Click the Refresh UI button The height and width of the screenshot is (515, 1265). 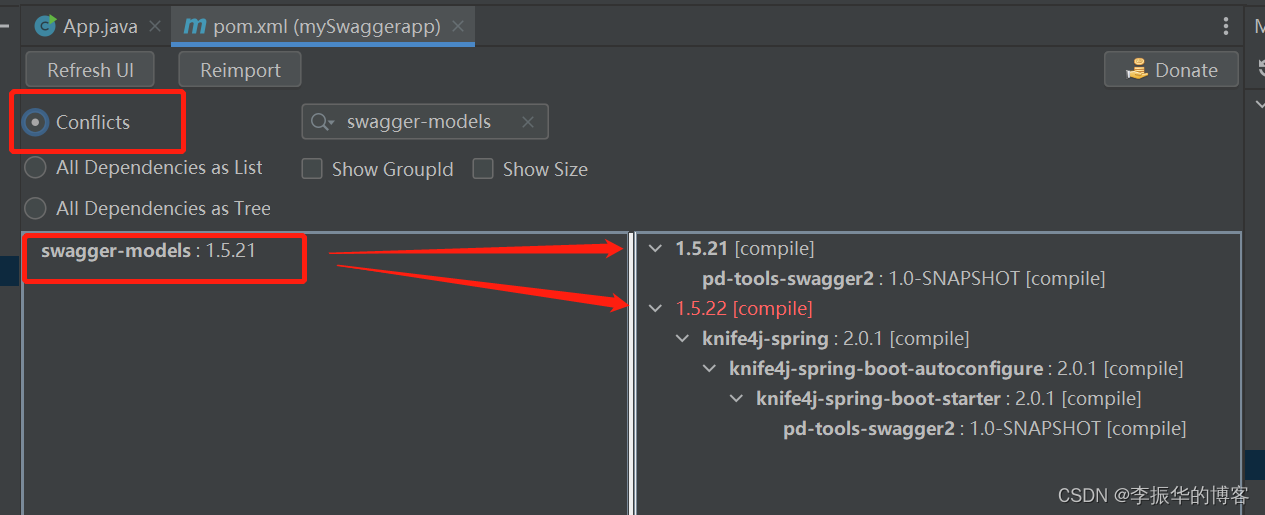point(91,70)
